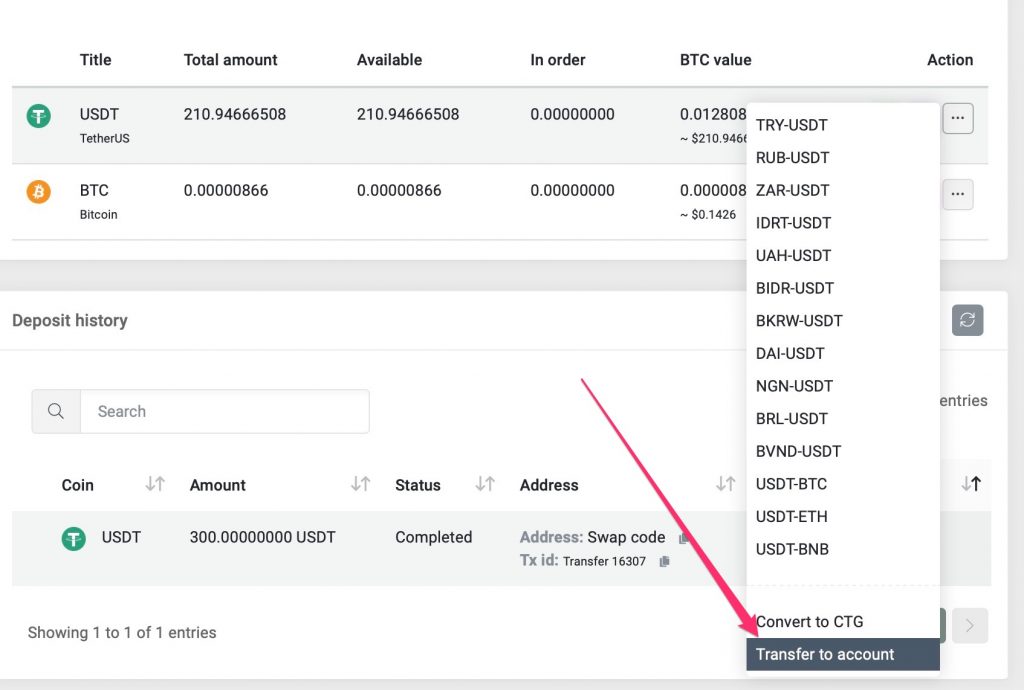Click the Bitcoin subtitle under BTC
Image resolution: width=1024 pixels, height=690 pixels.
[x=99, y=215]
